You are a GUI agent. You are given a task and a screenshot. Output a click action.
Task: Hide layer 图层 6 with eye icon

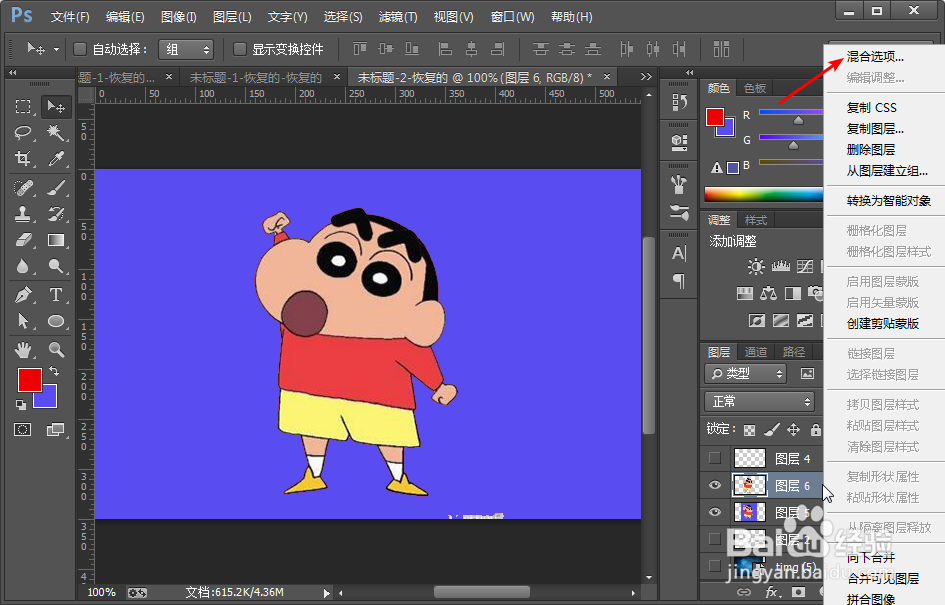tap(715, 485)
